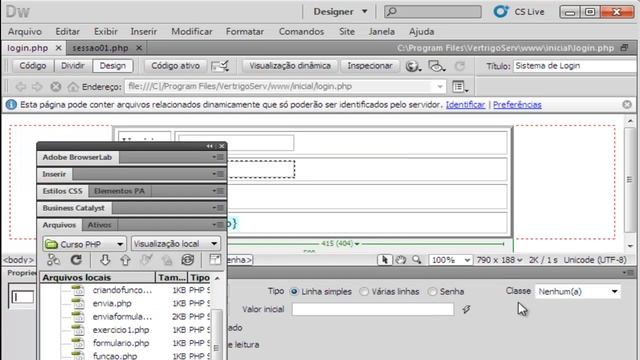
Task: Click the Put files up-arrow icon
Action: [125, 260]
